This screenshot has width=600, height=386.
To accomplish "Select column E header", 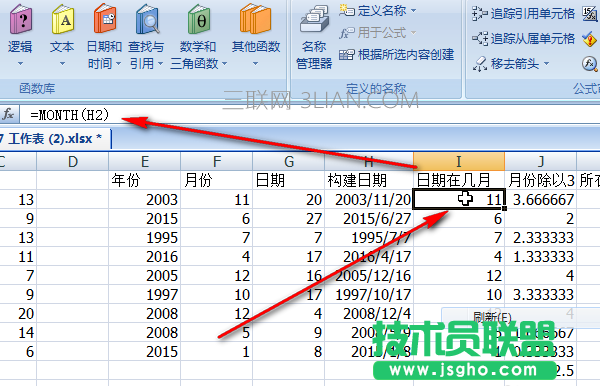I will tap(145, 161).
